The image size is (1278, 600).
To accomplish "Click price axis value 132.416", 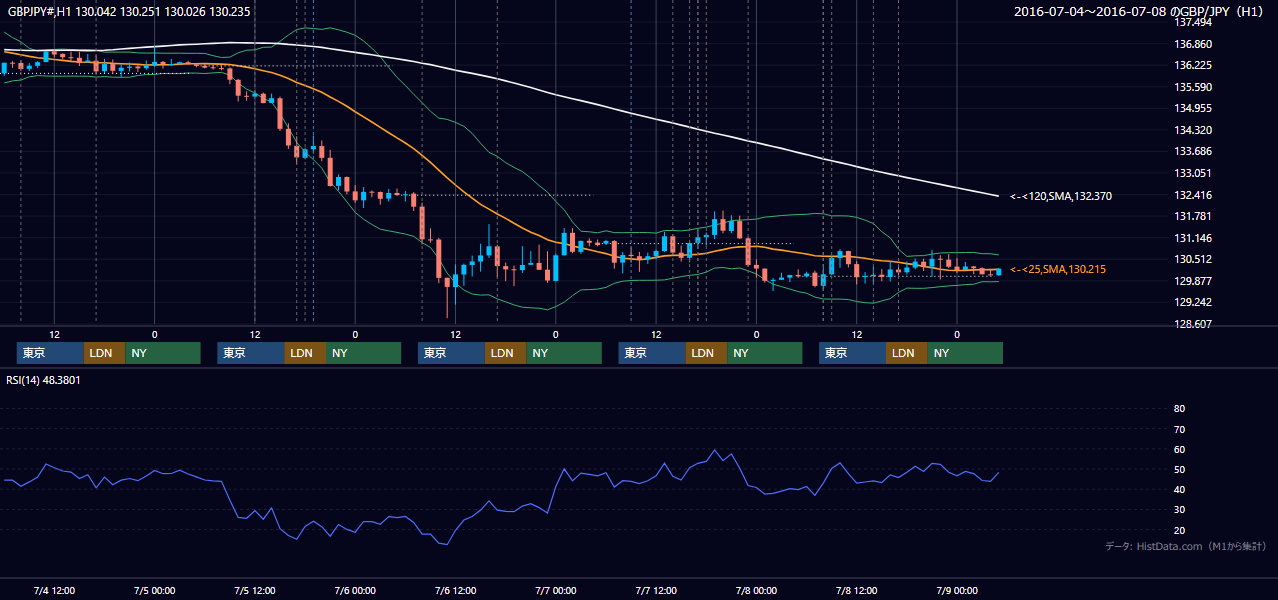I will (x=1193, y=194).
